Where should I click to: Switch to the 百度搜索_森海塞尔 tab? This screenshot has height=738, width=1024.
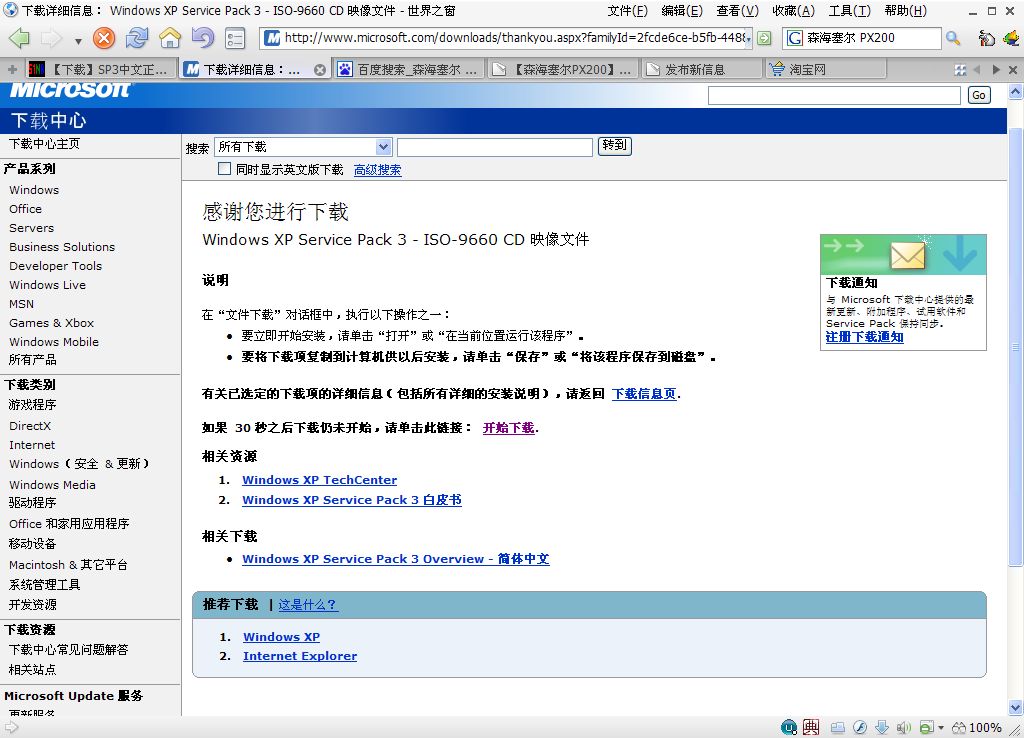pos(408,69)
